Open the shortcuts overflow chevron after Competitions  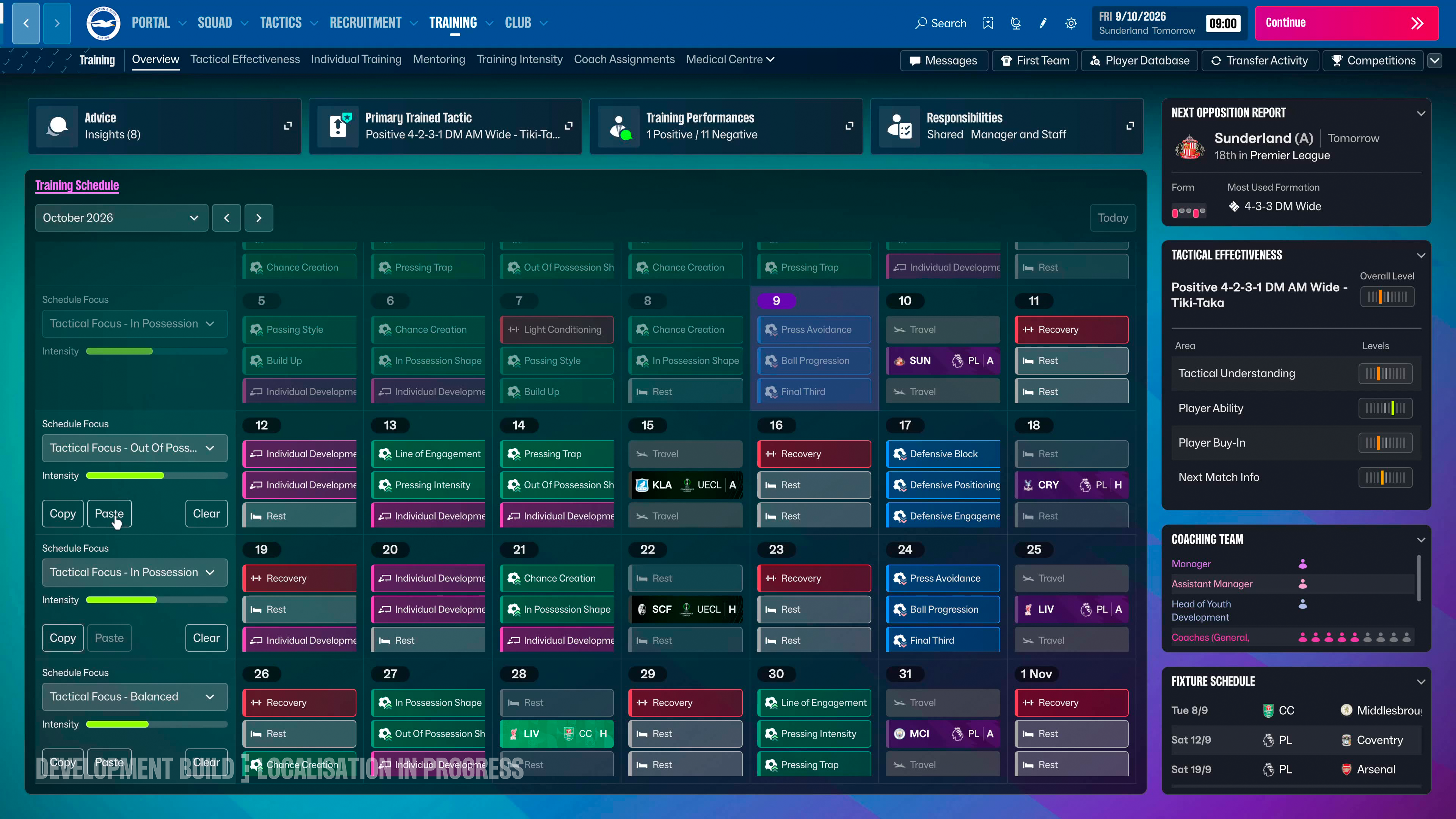pyautogui.click(x=1434, y=61)
